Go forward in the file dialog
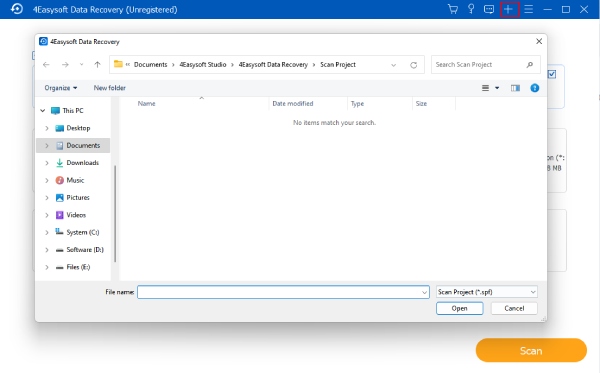This screenshot has height=373, width=600. [x=65, y=65]
